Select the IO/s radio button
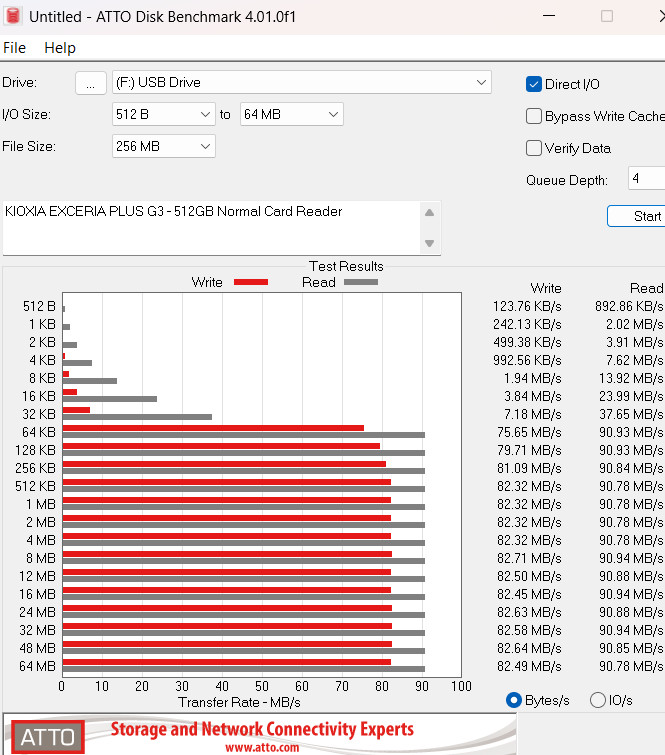This screenshot has height=755, width=665. point(598,700)
